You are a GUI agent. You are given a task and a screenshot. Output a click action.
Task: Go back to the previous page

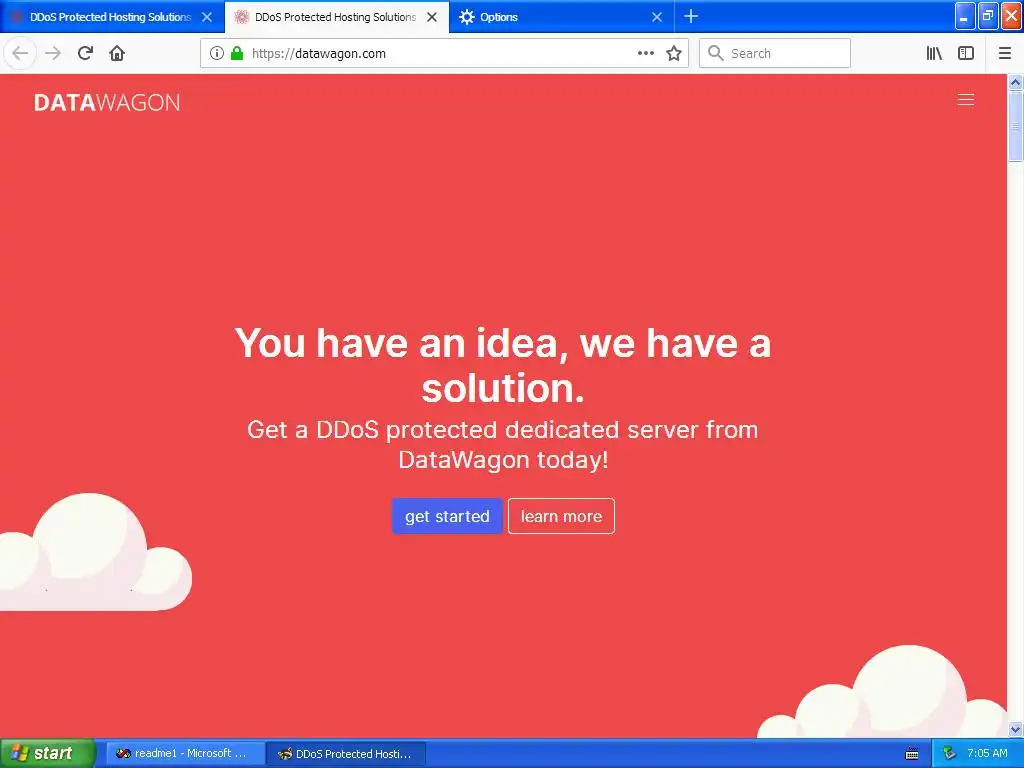point(20,53)
